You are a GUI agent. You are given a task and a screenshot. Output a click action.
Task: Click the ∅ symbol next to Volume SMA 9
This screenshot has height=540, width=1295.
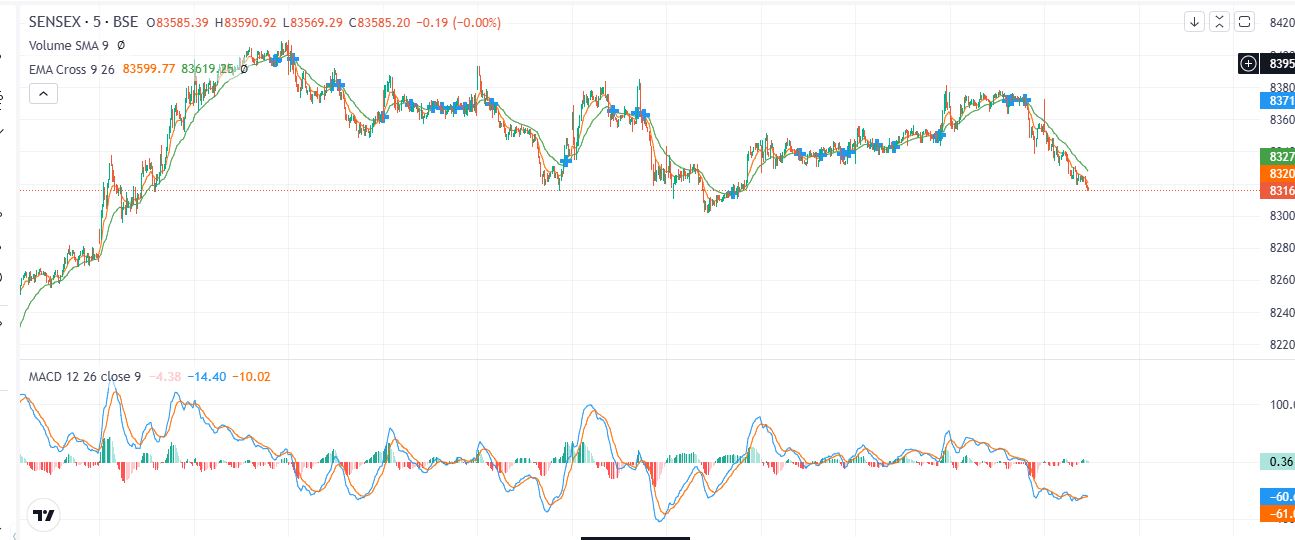pos(121,45)
